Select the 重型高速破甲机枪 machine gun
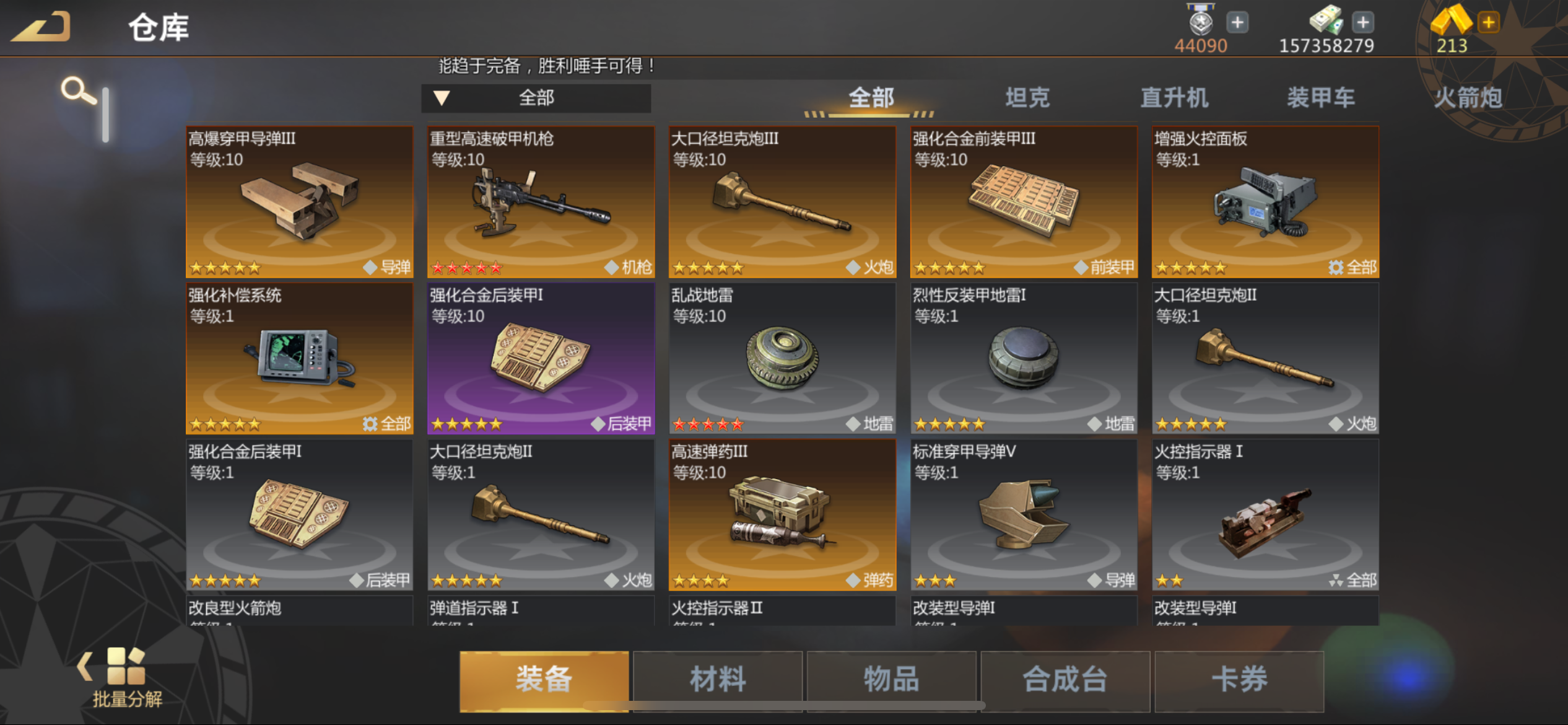Image resolution: width=1568 pixels, height=725 pixels. coord(541,201)
